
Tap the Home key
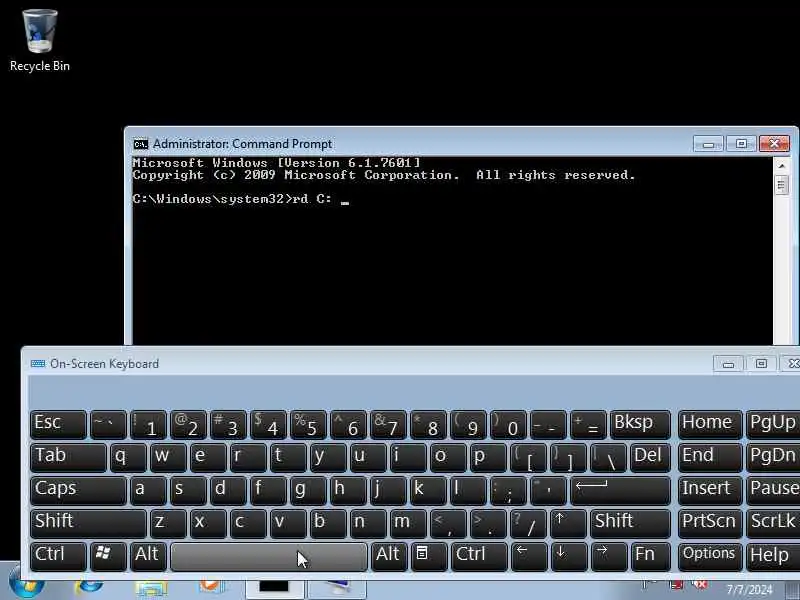[710, 425]
